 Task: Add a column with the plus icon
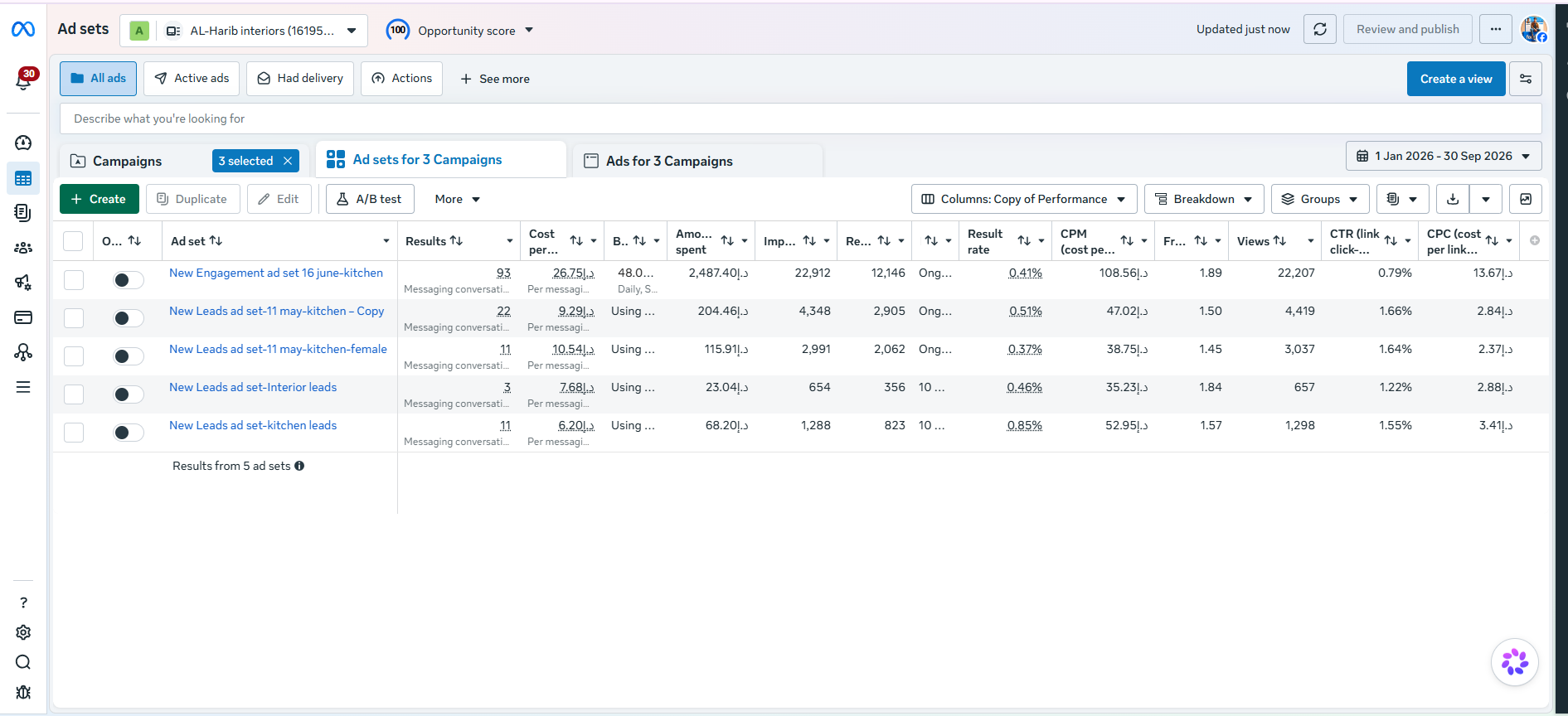click(x=1535, y=240)
